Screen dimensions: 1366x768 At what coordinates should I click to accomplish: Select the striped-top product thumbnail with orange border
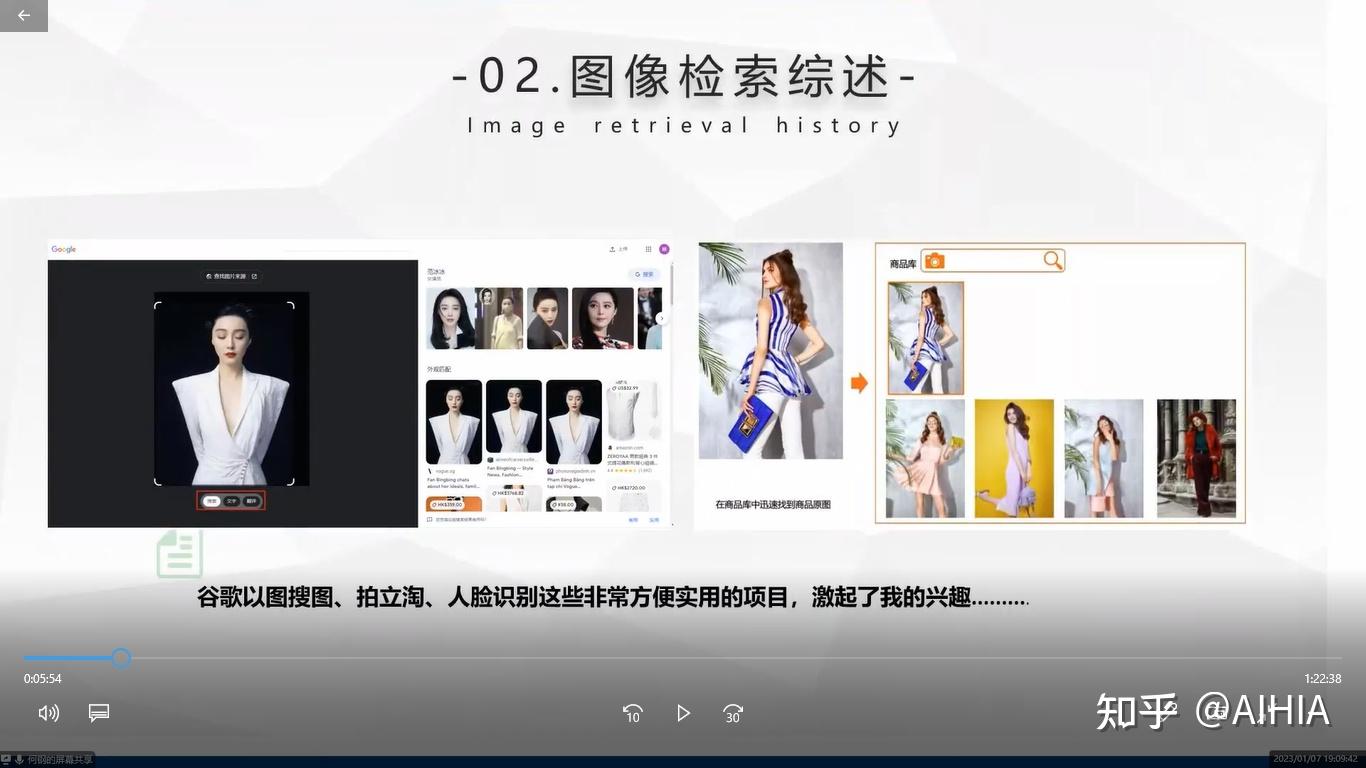tap(926, 338)
